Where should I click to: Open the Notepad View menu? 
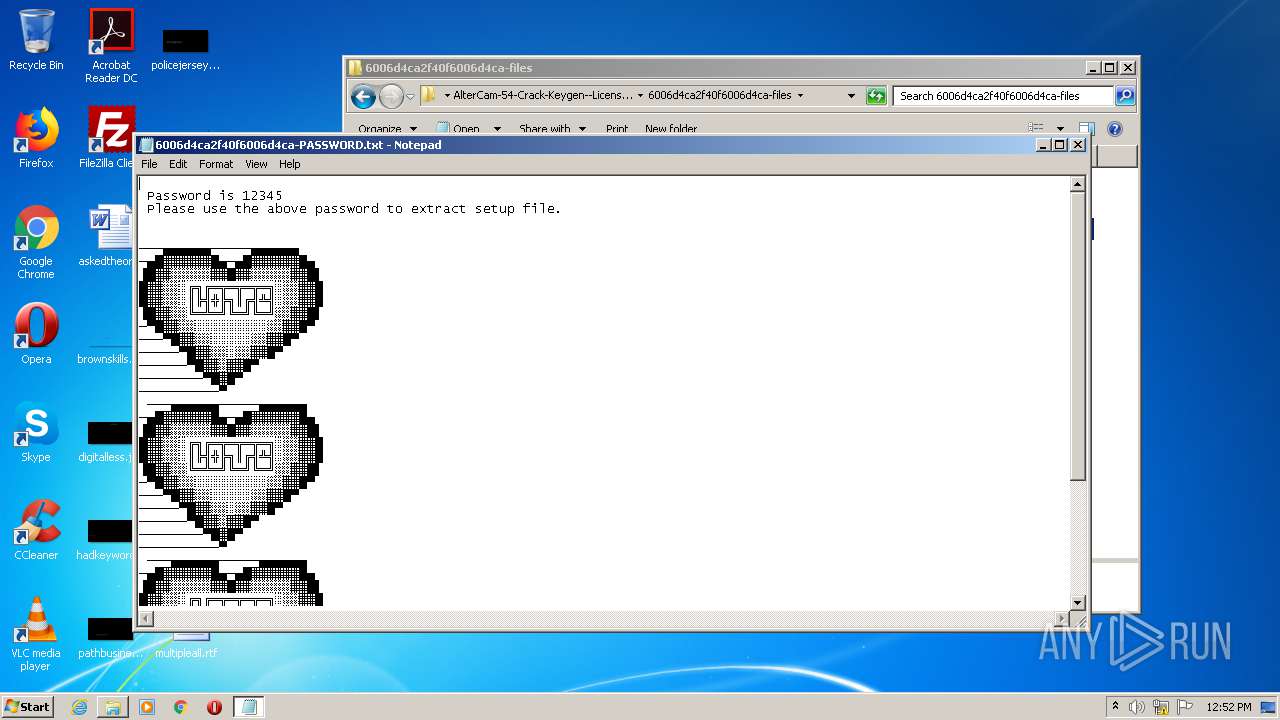[x=256, y=164]
